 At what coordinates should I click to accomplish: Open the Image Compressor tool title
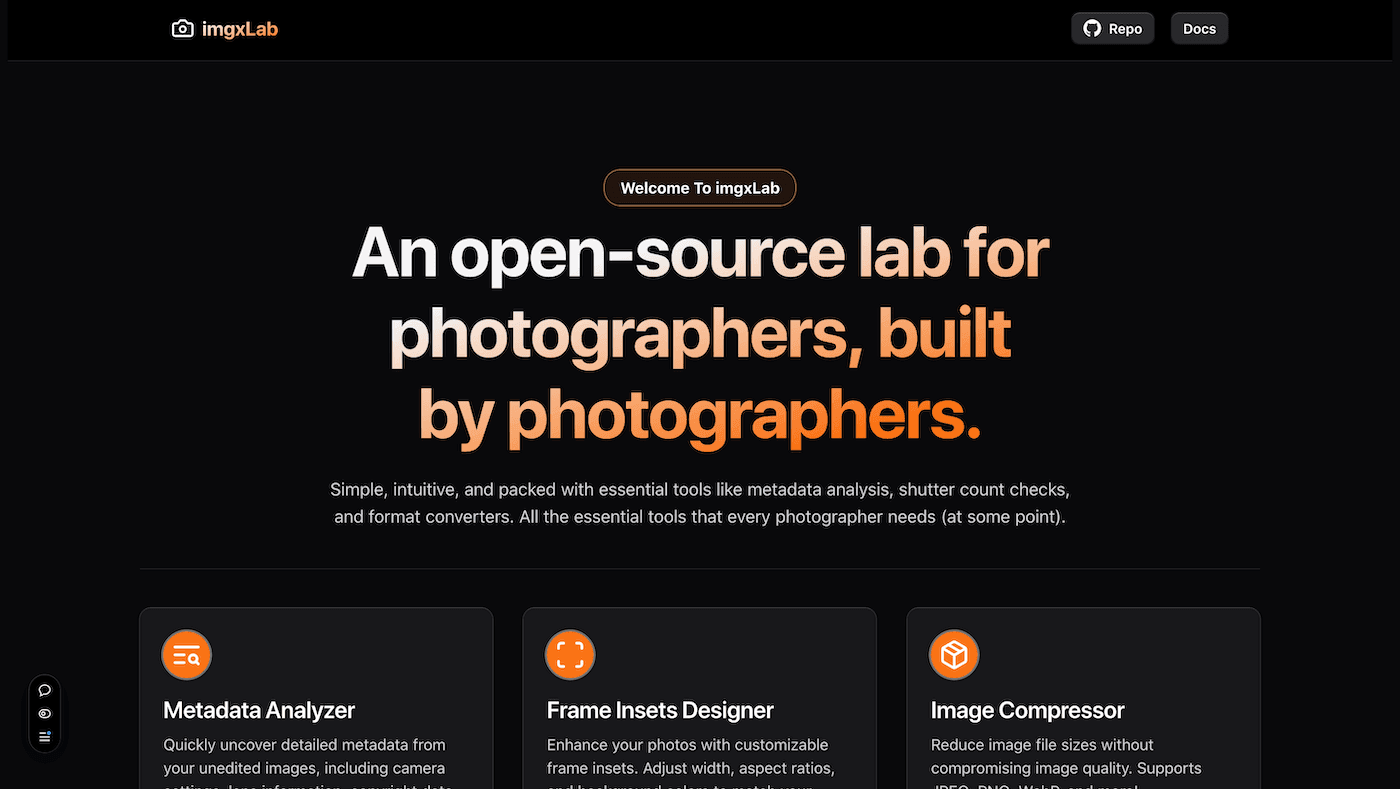point(1027,710)
